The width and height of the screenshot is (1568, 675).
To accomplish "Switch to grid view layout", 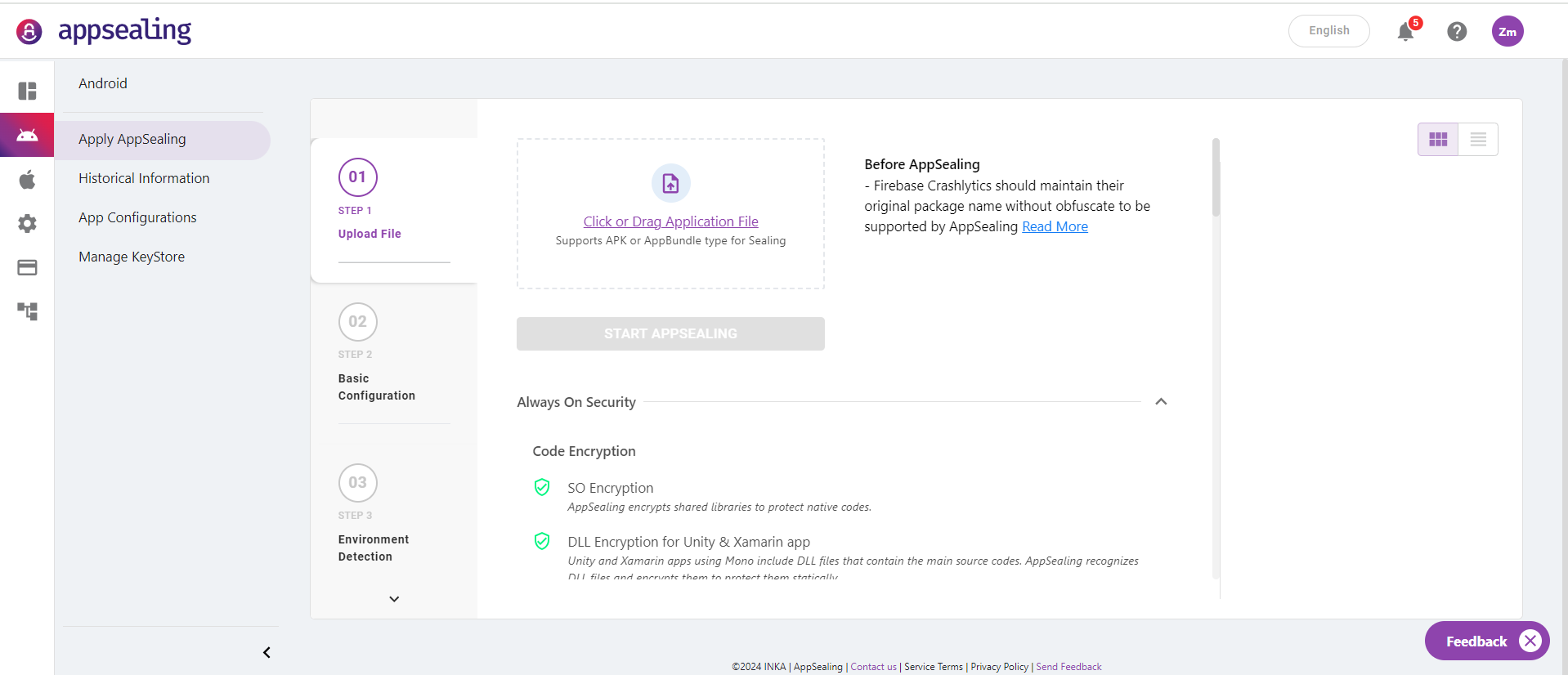I will tap(1438, 139).
